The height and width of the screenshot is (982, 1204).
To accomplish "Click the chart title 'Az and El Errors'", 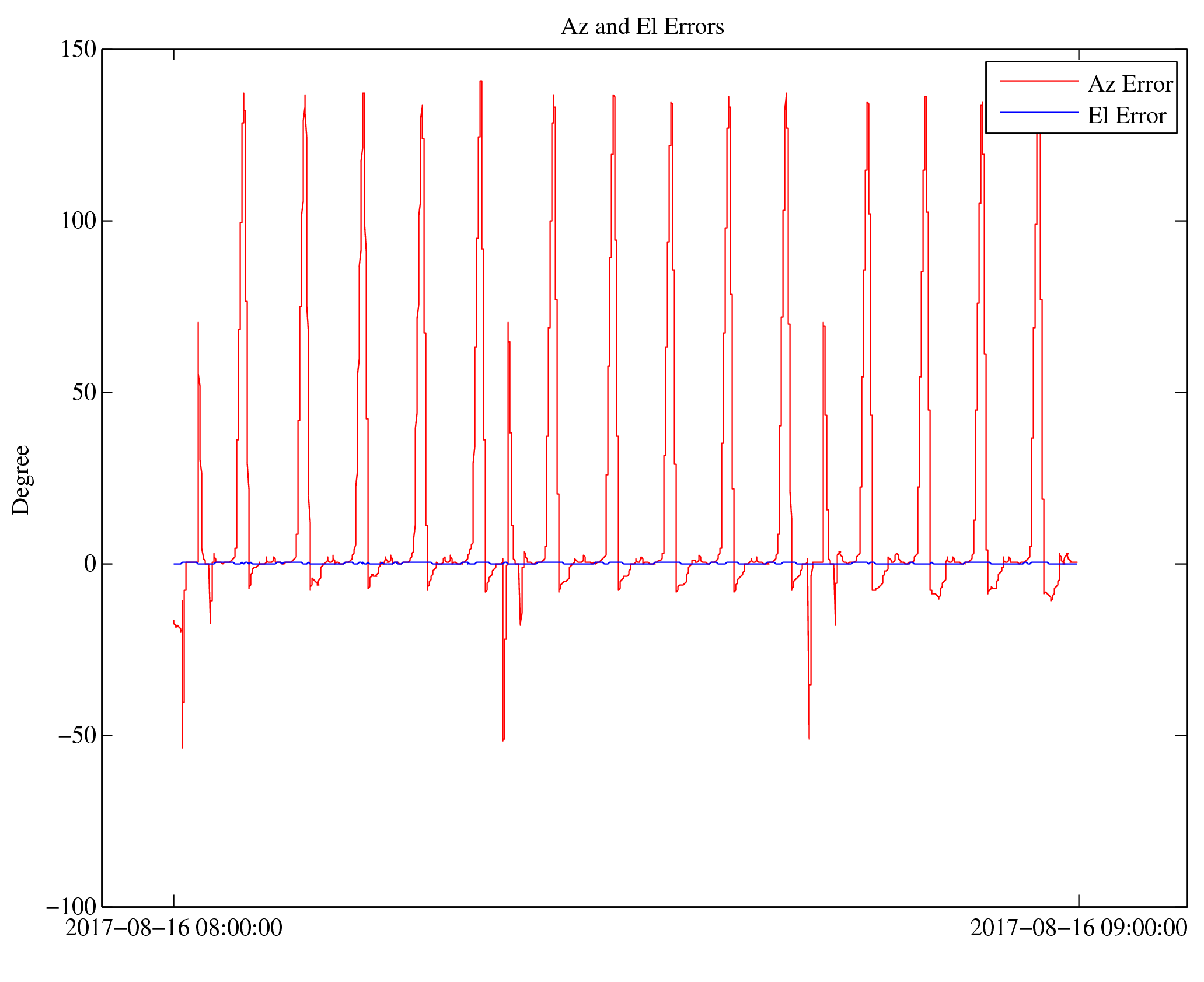I will coord(642,27).
